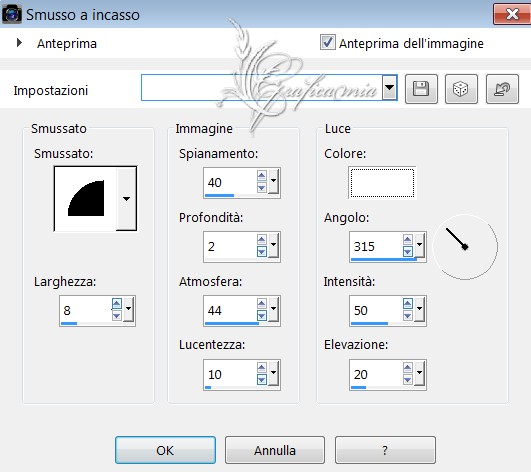Viewport: 531px width, 472px height.
Task: Save the preset with the floppy disk icon
Action: (x=421, y=89)
